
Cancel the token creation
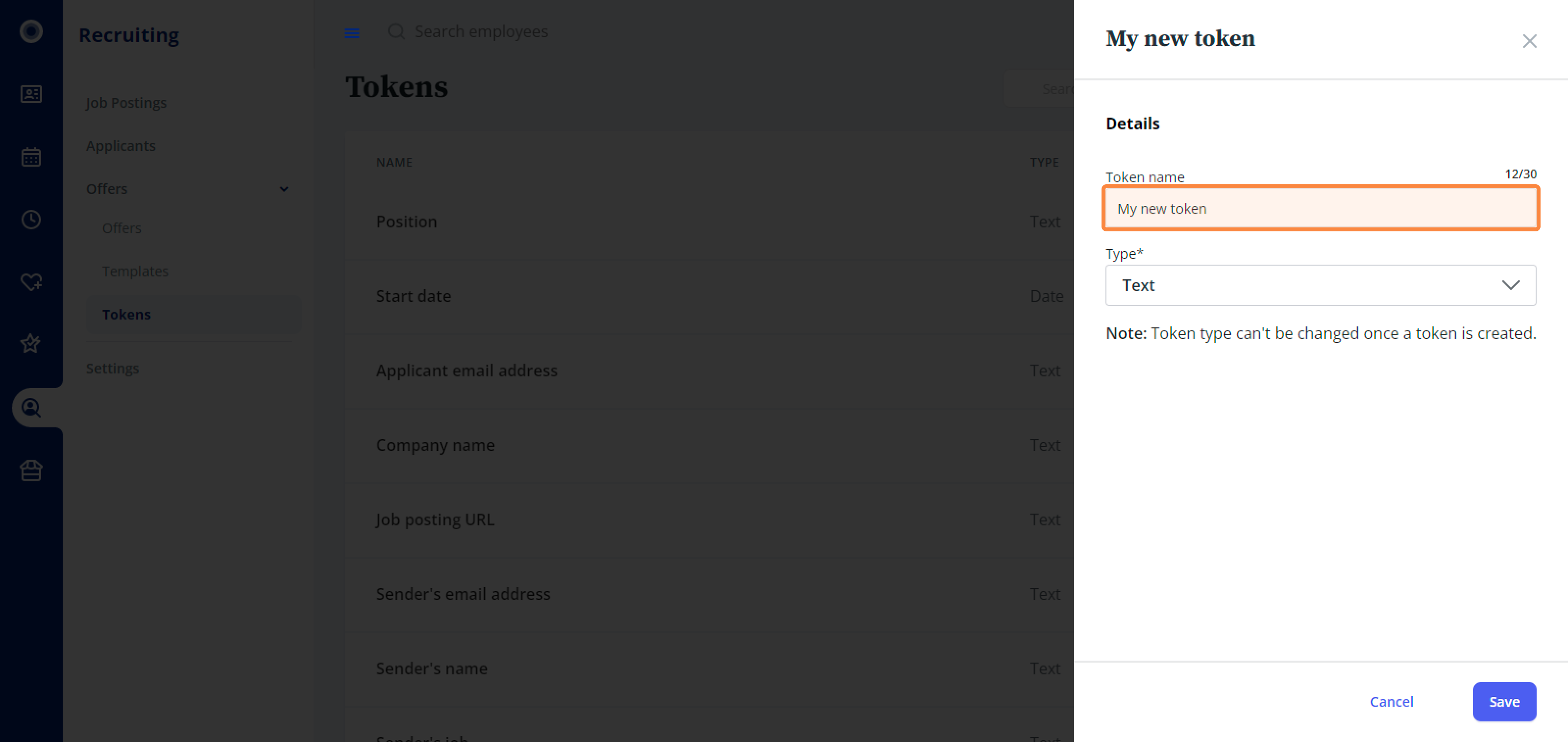point(1392,701)
